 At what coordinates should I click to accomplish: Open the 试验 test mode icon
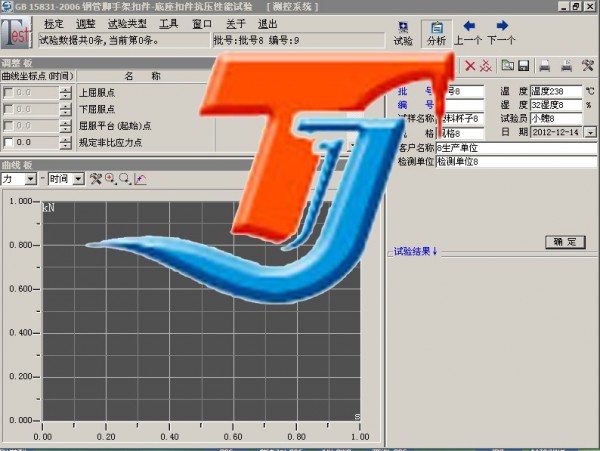point(403,33)
